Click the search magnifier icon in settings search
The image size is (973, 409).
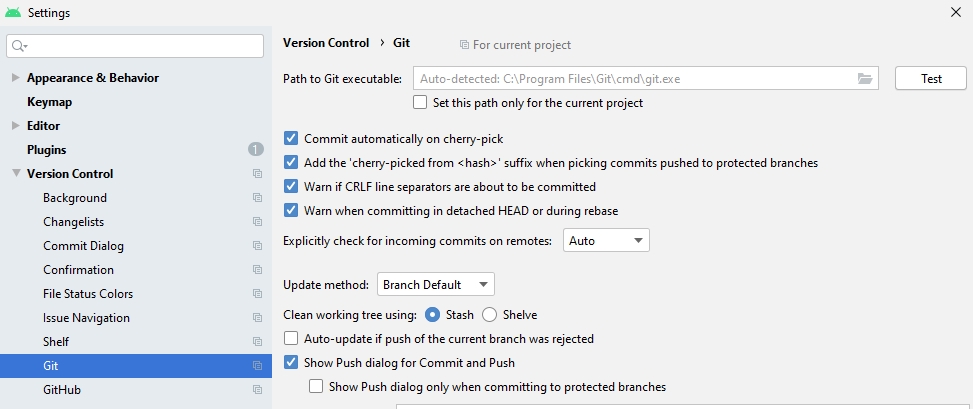[19, 46]
